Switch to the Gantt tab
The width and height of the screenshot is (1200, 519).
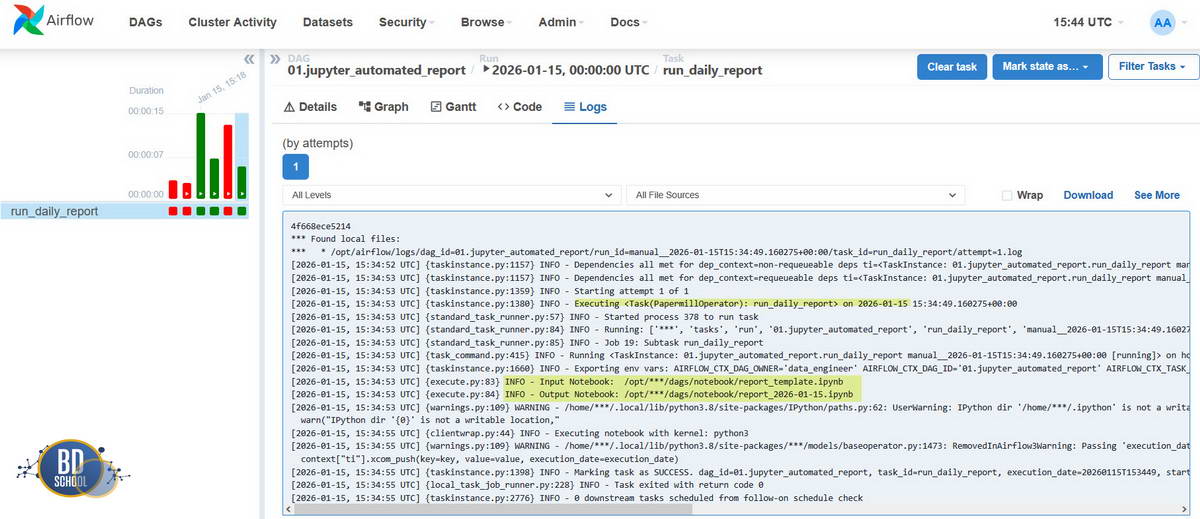pyautogui.click(x=453, y=107)
